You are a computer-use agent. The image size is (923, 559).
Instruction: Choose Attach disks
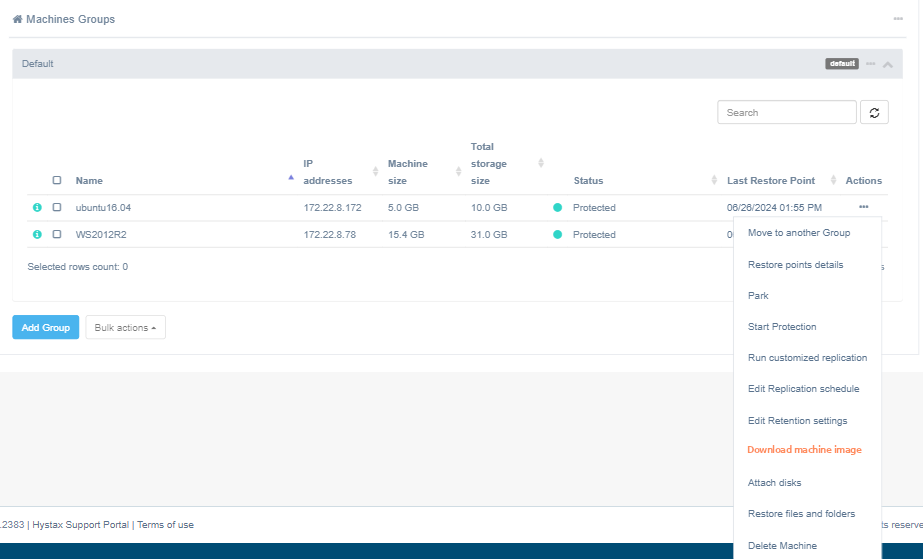point(774,483)
